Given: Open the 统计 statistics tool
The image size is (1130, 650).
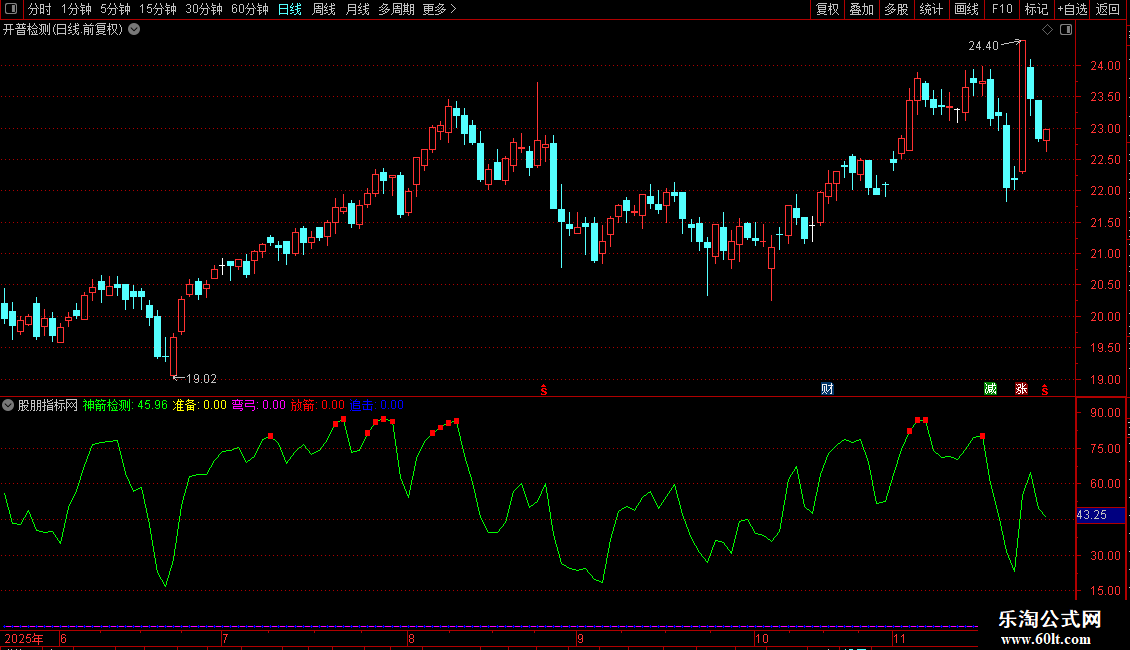Looking at the screenshot, I should point(930,9).
